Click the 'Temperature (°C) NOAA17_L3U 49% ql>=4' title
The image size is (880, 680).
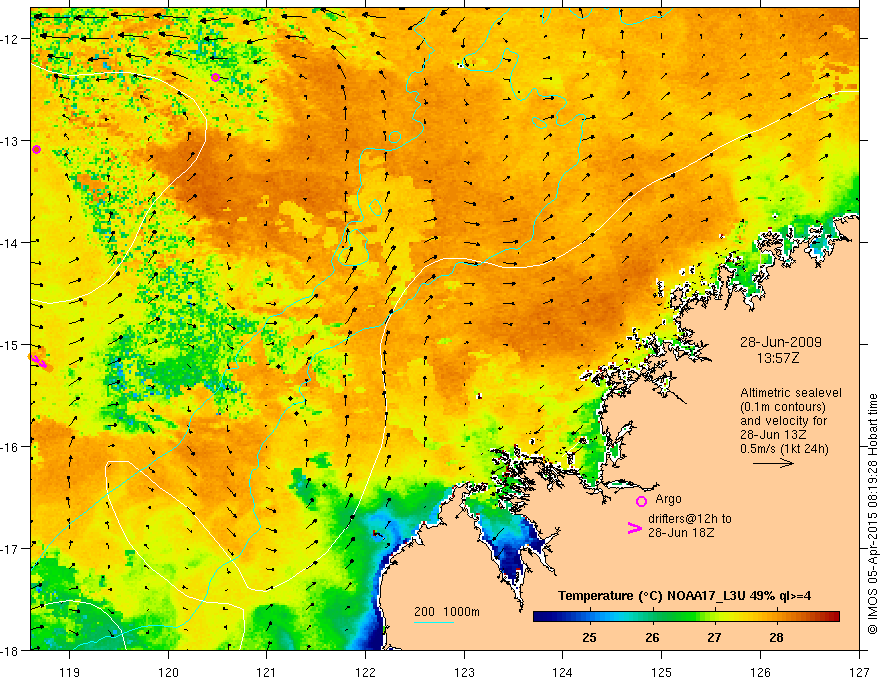point(684,596)
